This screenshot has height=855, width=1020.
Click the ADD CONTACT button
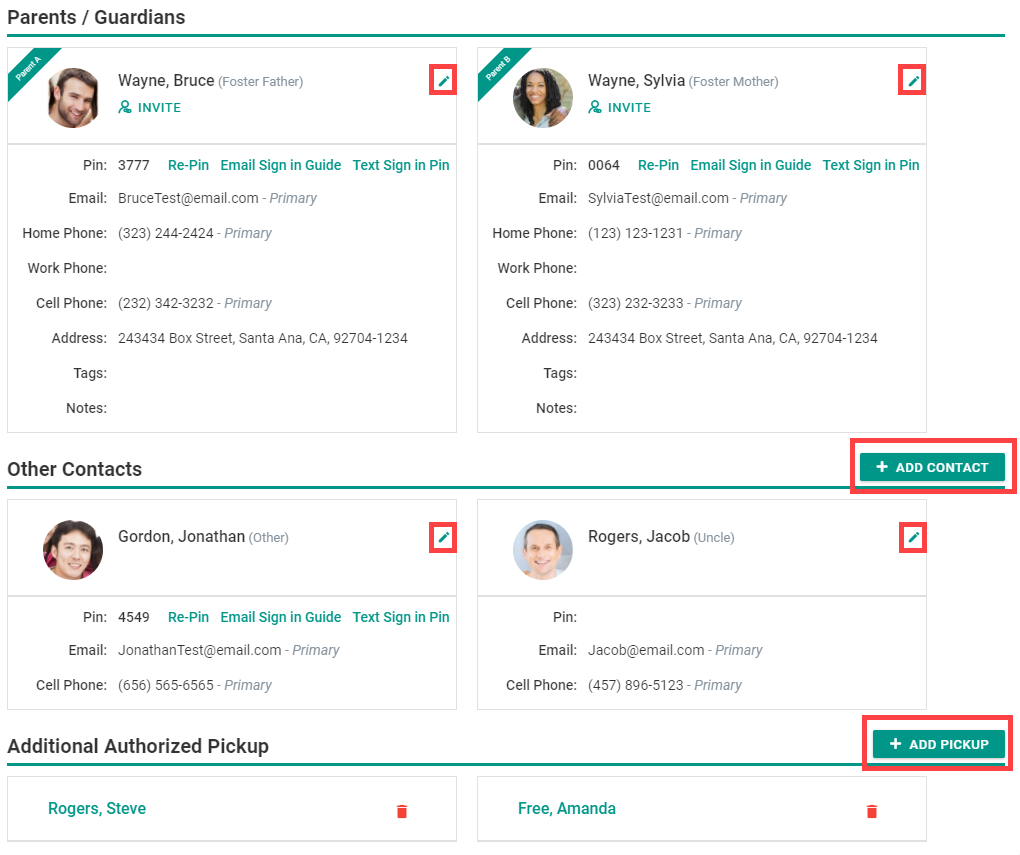[932, 467]
